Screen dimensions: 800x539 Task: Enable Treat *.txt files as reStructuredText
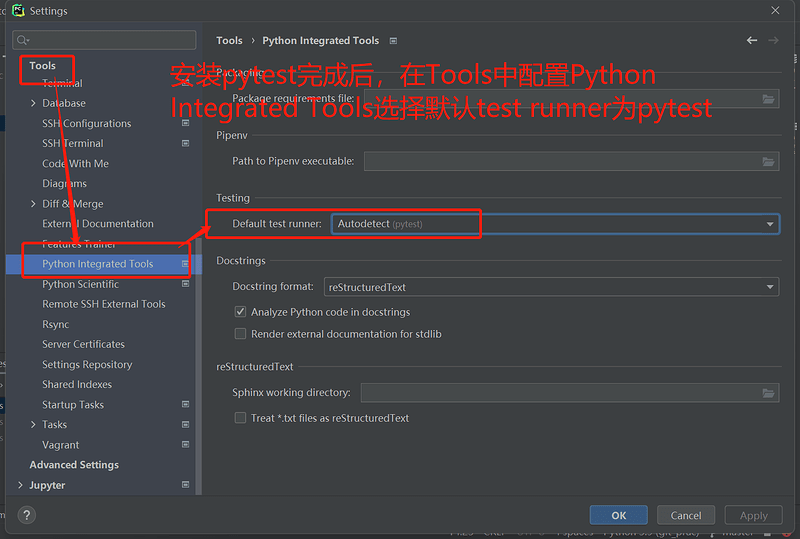click(x=240, y=418)
